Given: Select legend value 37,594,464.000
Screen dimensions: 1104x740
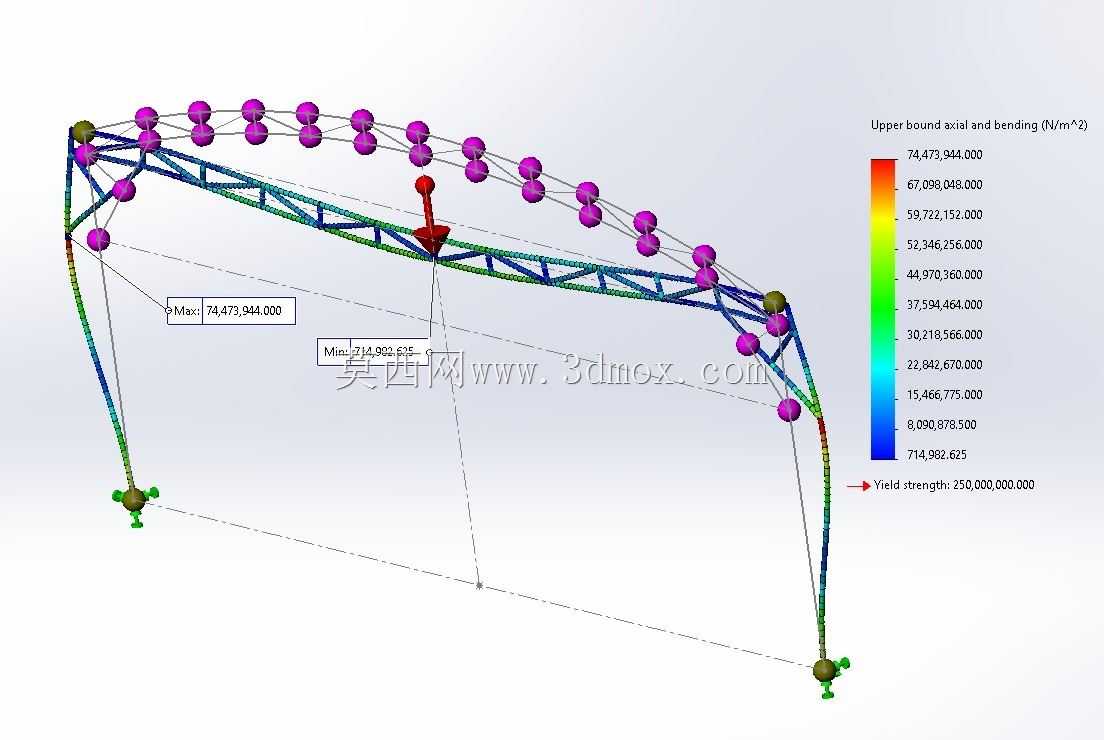Looking at the screenshot, I should tap(944, 305).
